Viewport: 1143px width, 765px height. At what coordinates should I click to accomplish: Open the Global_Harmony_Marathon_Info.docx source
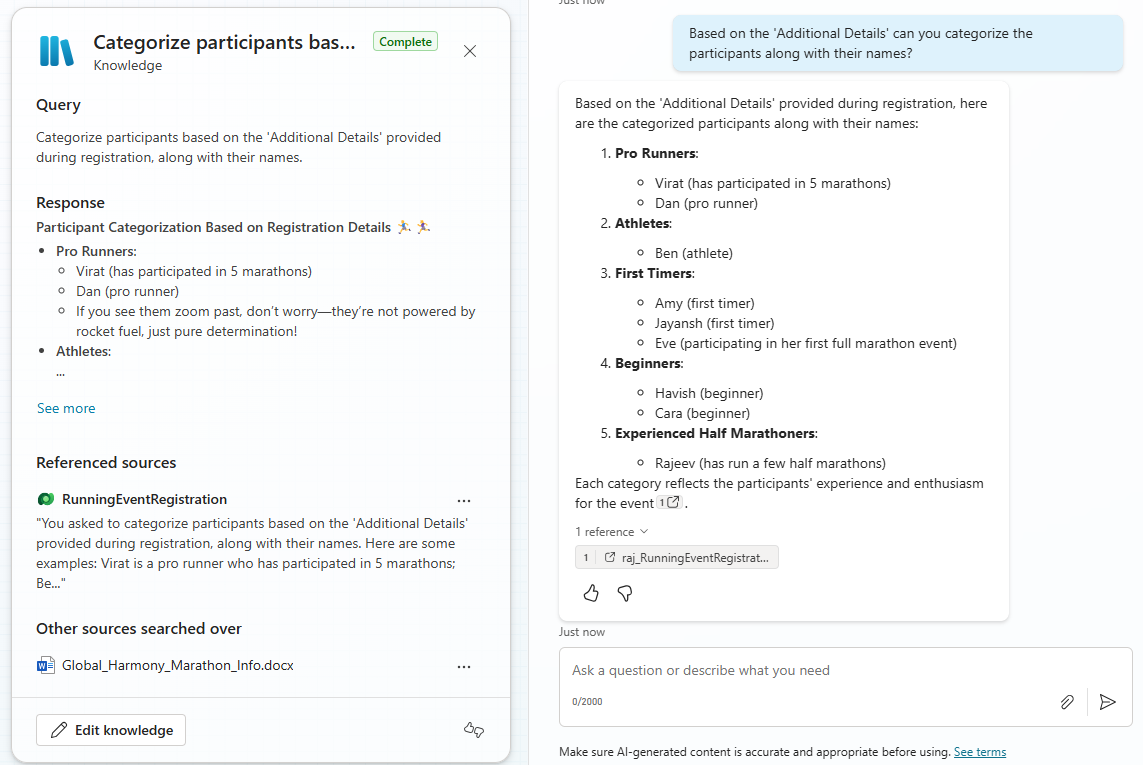click(177, 665)
